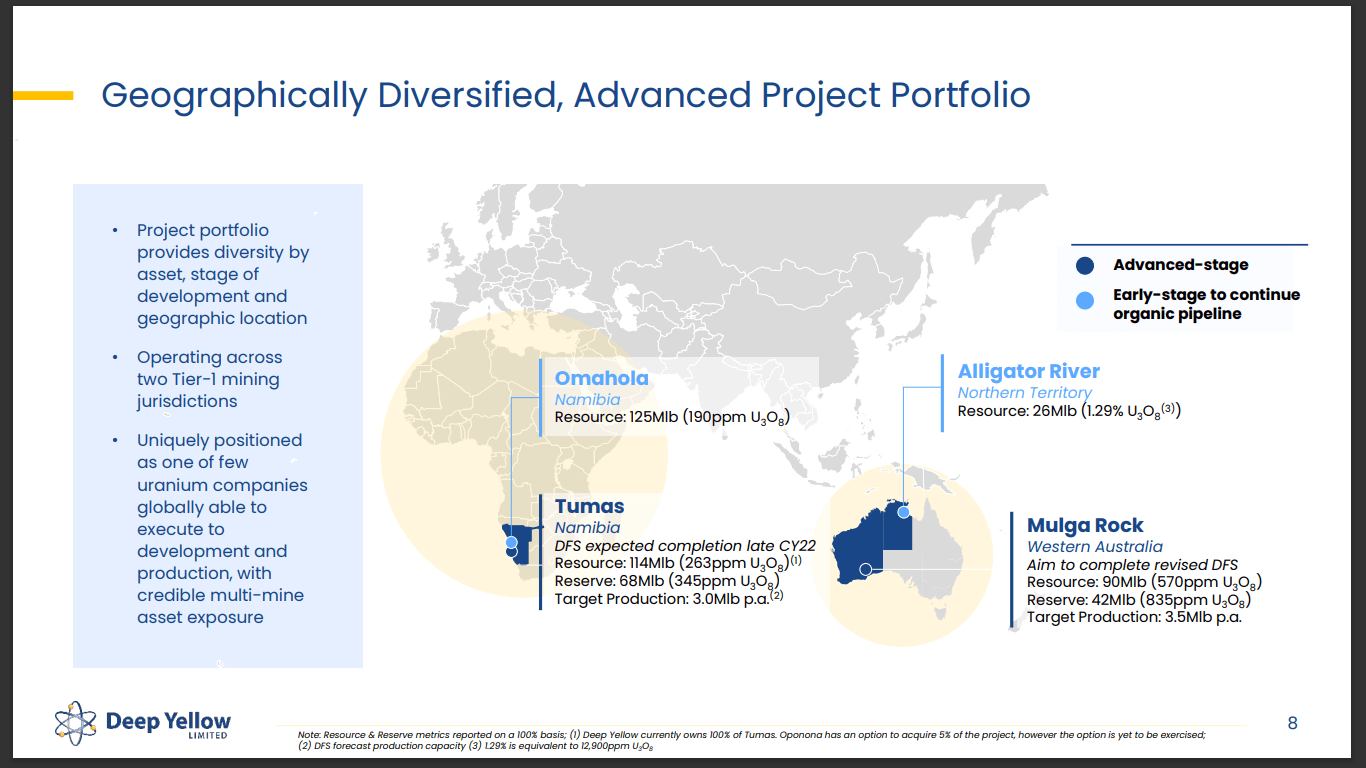
Task: Select the slide title text
Action: pyautogui.click(x=566, y=95)
